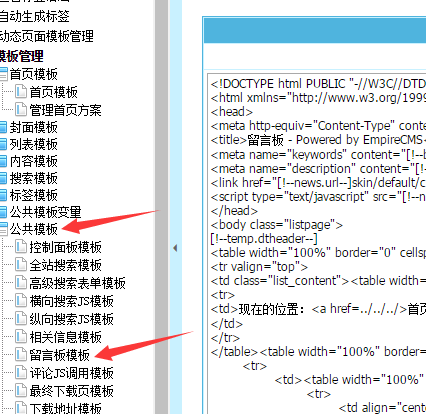Collapse the 公共模板 folder

[x=3, y=229]
